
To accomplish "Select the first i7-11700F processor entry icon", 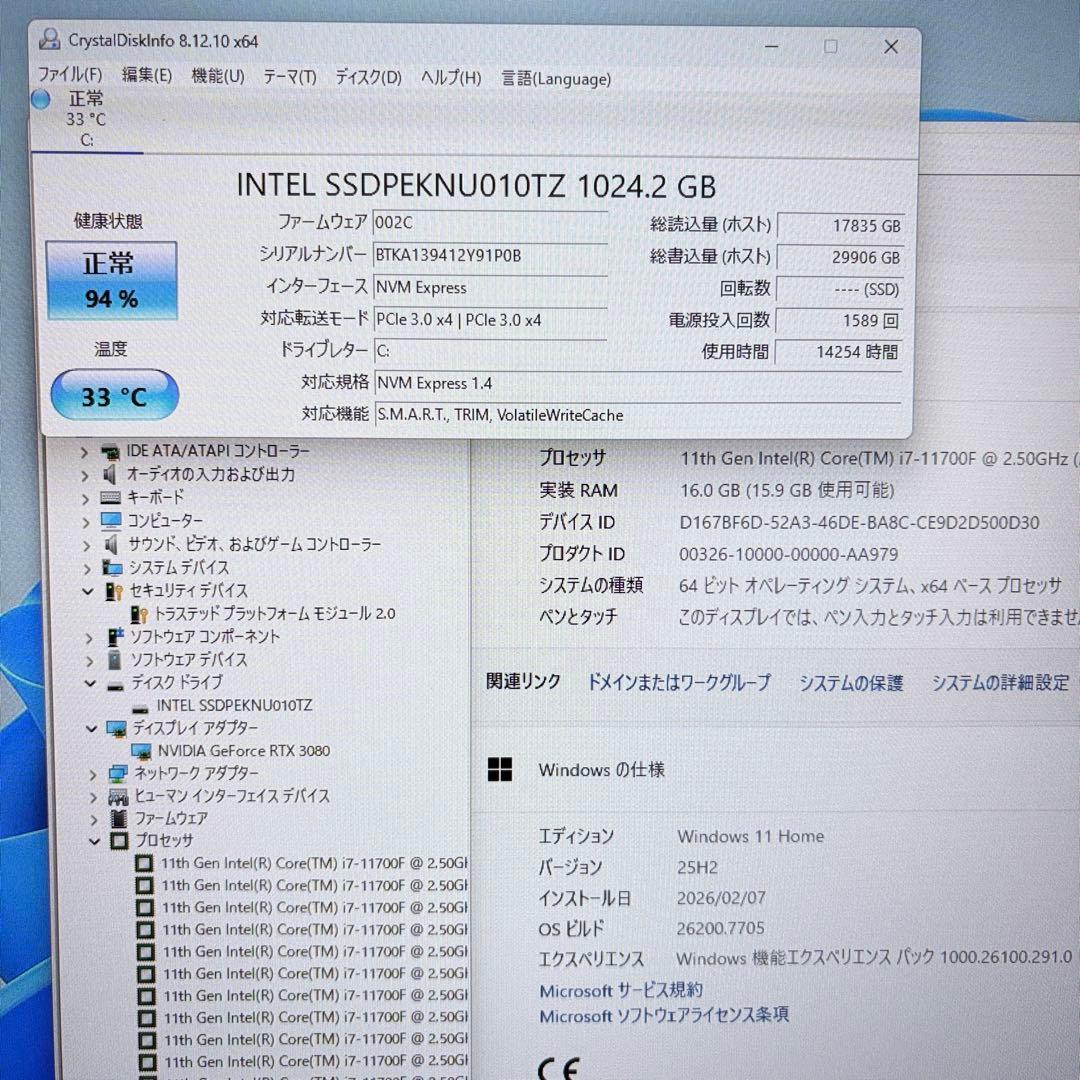I will (x=144, y=863).
